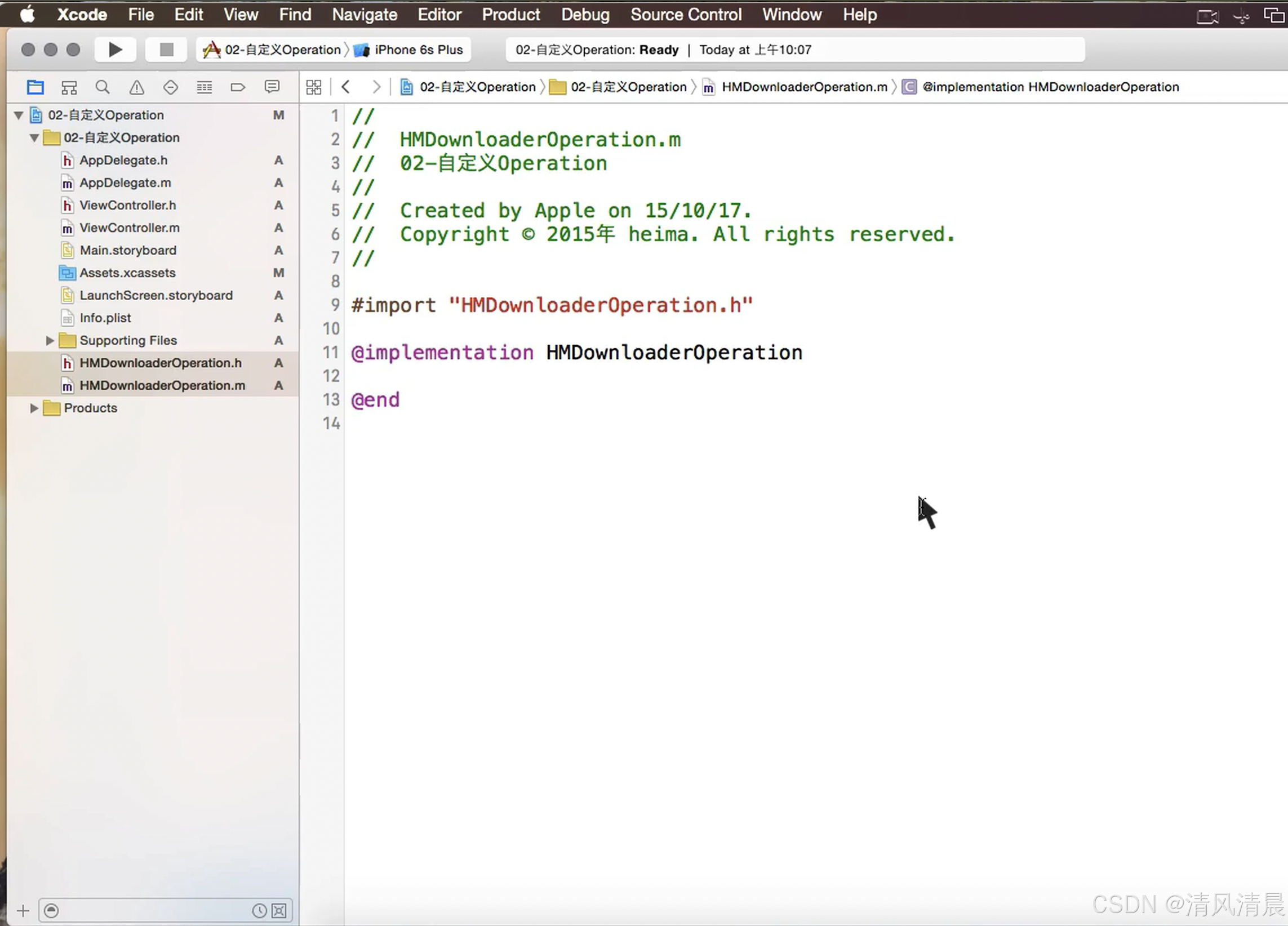Expand the Products folder

[x=34, y=408]
